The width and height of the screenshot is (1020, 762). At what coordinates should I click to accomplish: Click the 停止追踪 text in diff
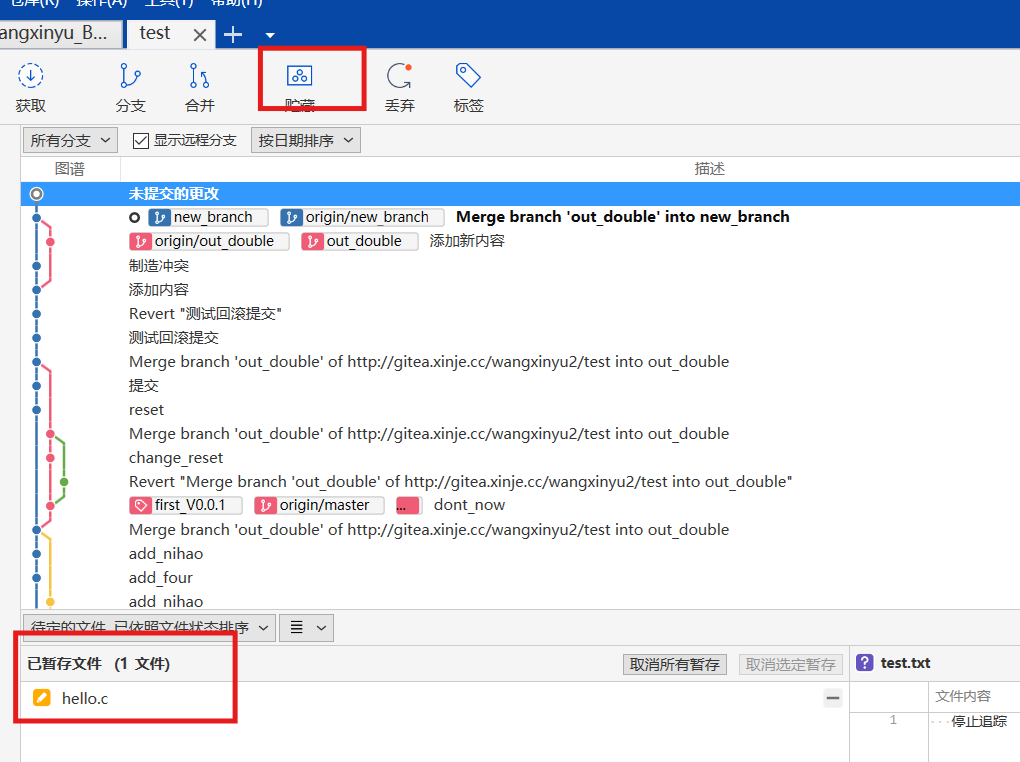[979, 721]
